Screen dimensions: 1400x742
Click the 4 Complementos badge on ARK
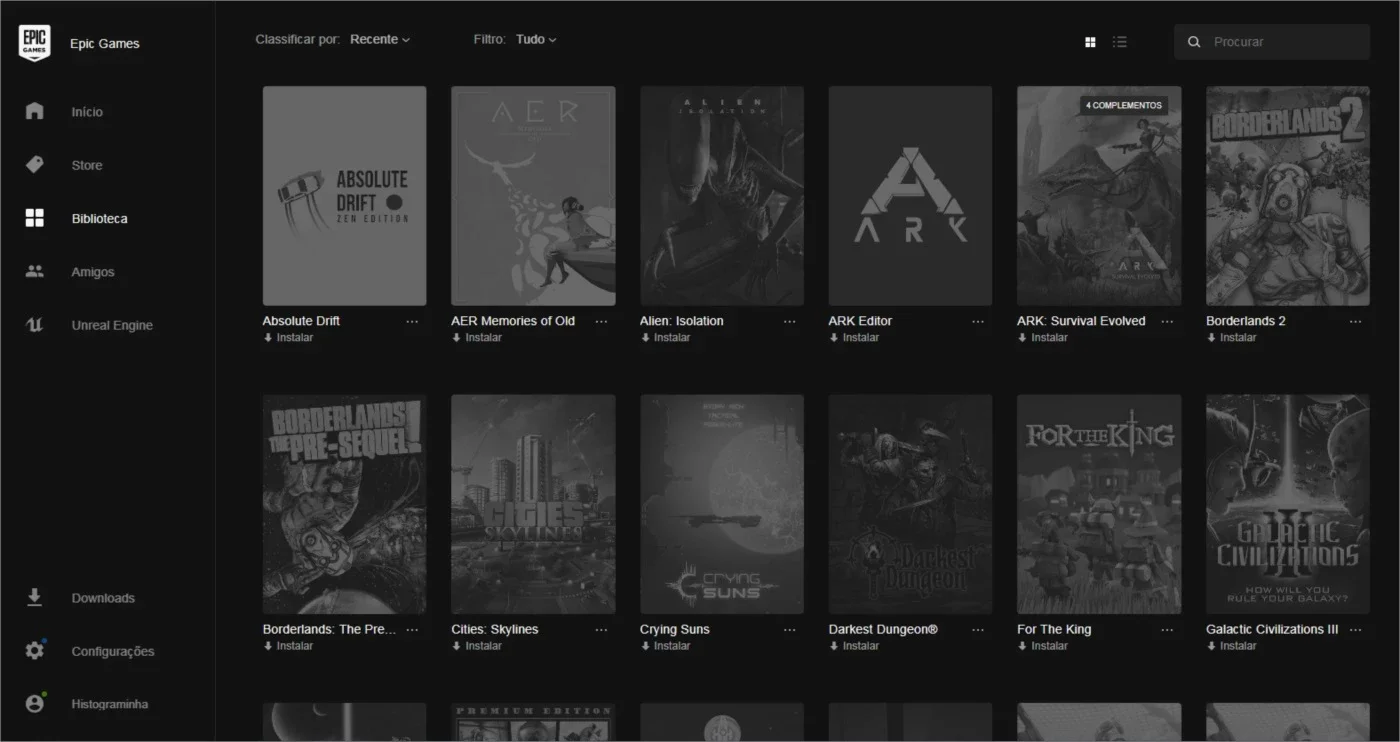(1124, 105)
